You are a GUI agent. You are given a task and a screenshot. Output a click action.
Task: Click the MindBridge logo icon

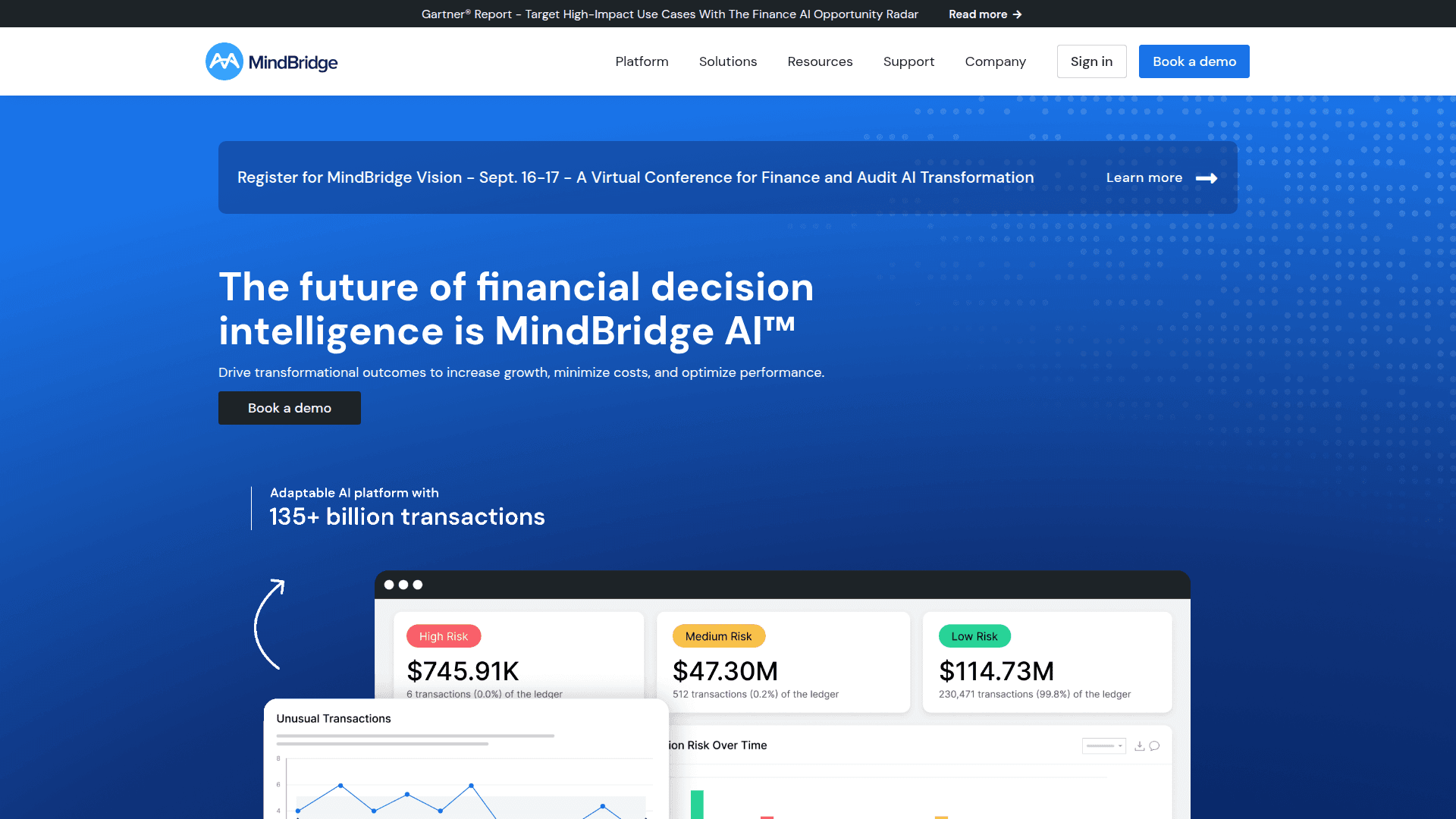tap(224, 61)
